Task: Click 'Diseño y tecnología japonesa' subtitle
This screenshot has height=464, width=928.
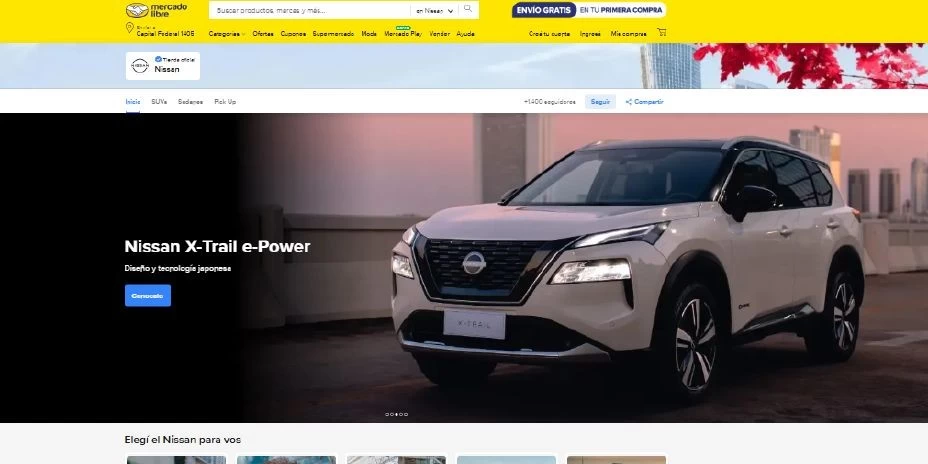Action: 178,268
